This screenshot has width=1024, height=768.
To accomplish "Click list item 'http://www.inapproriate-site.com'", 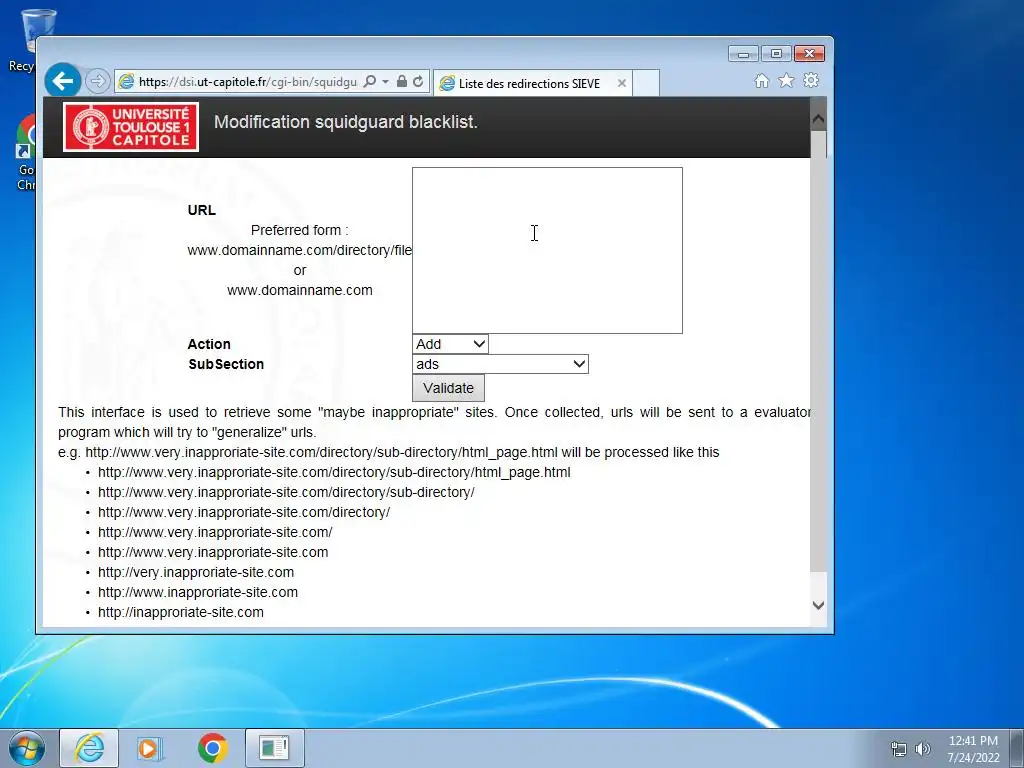I will 198,592.
